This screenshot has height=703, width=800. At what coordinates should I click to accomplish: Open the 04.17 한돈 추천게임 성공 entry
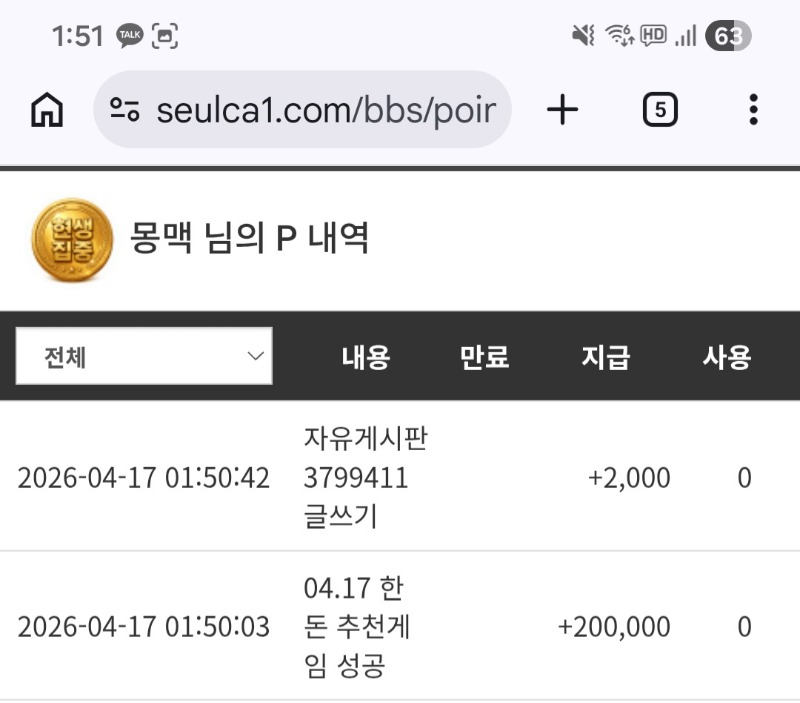pyautogui.click(x=357, y=627)
